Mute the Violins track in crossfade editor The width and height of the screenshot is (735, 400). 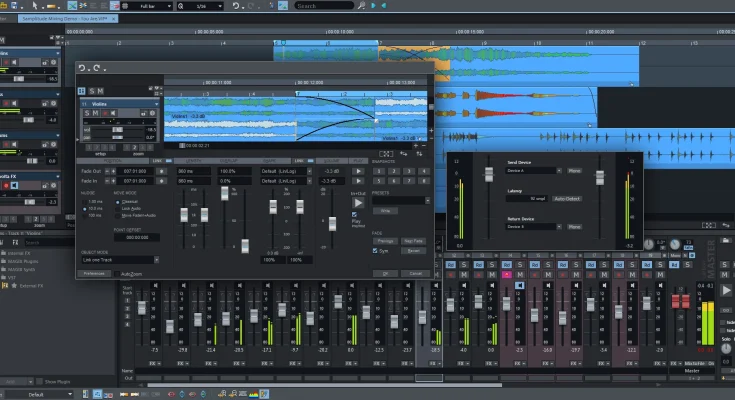(x=97, y=114)
